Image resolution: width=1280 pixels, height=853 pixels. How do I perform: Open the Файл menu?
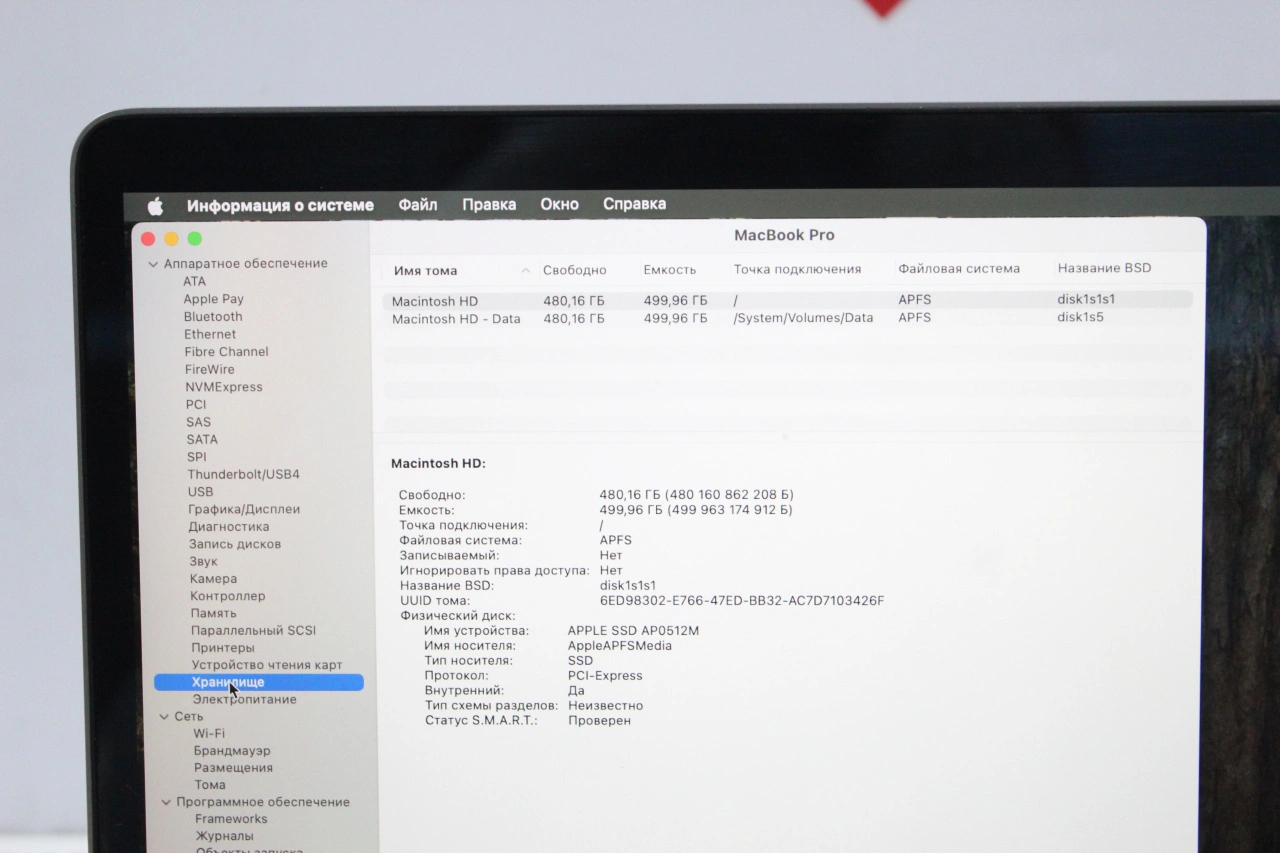[x=418, y=205]
